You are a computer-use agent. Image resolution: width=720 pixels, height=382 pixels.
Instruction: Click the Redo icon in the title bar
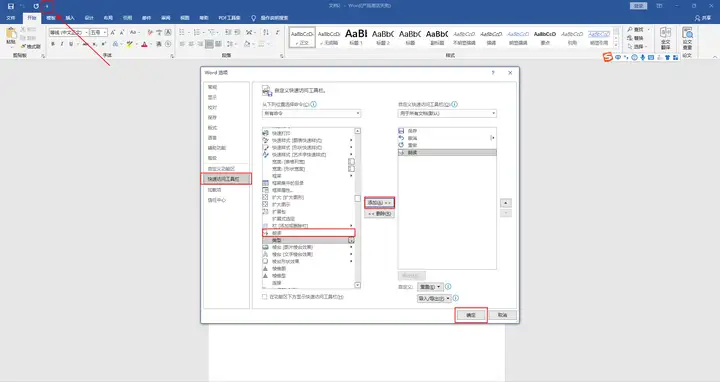click(x=35, y=6)
